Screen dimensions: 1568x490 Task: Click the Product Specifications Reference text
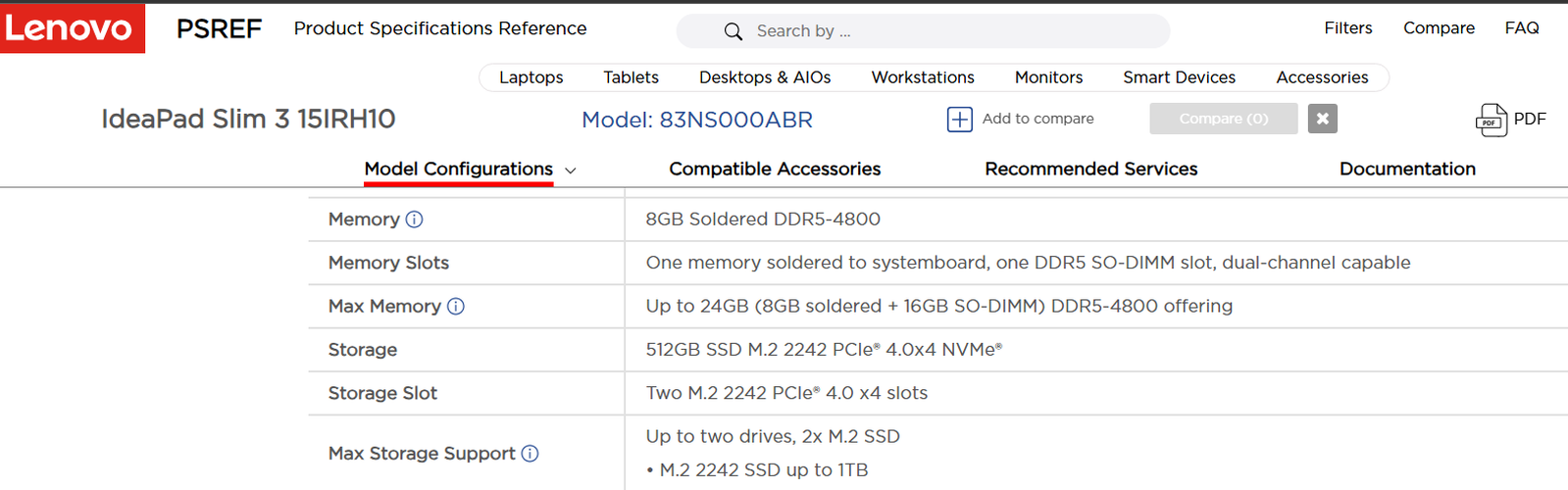tap(440, 28)
